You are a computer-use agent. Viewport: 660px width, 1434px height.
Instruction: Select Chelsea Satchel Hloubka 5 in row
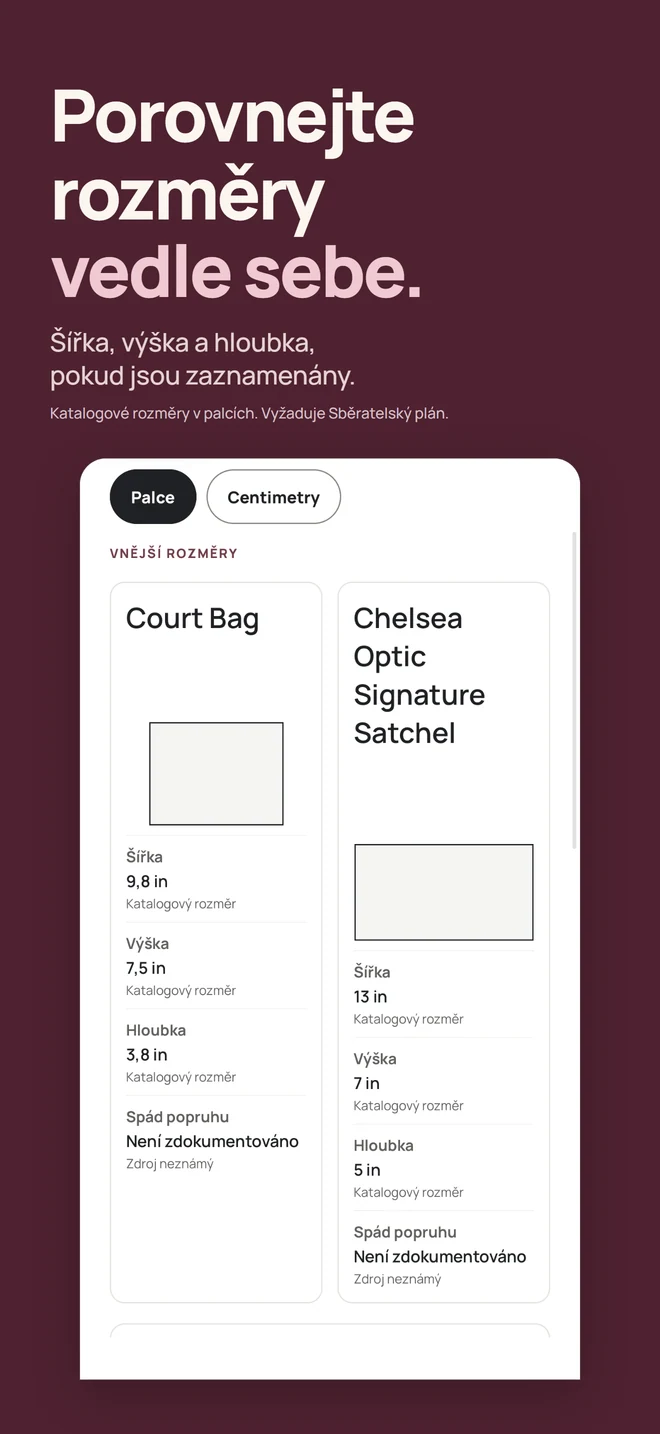[x=444, y=1168]
